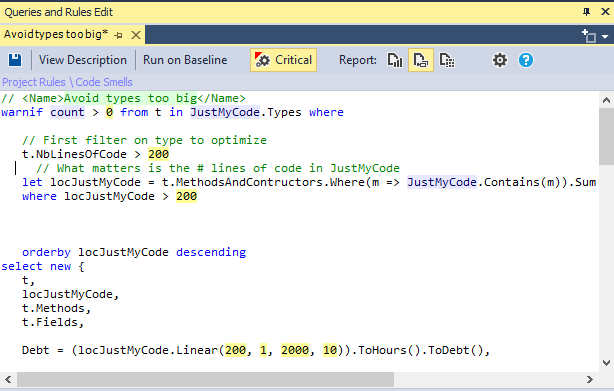The image size is (614, 391).
Task: Click the vertical scrollbar up arrow
Action: [x=606, y=100]
